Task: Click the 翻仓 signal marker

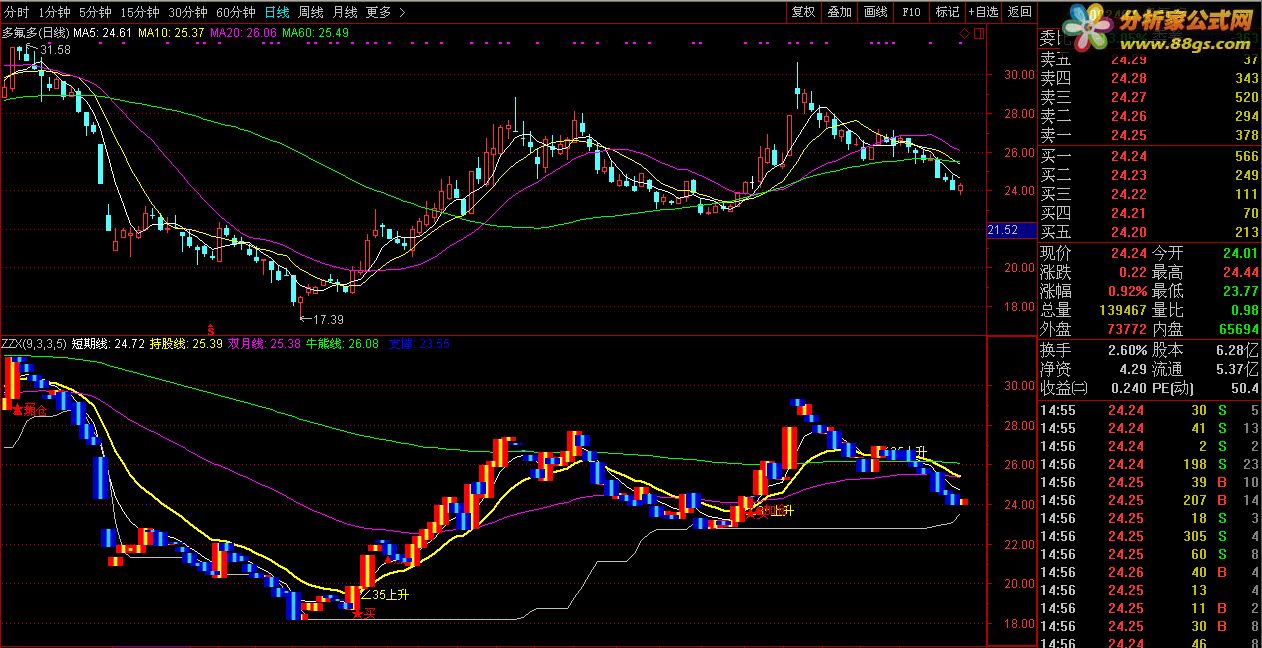Action: pos(30,410)
